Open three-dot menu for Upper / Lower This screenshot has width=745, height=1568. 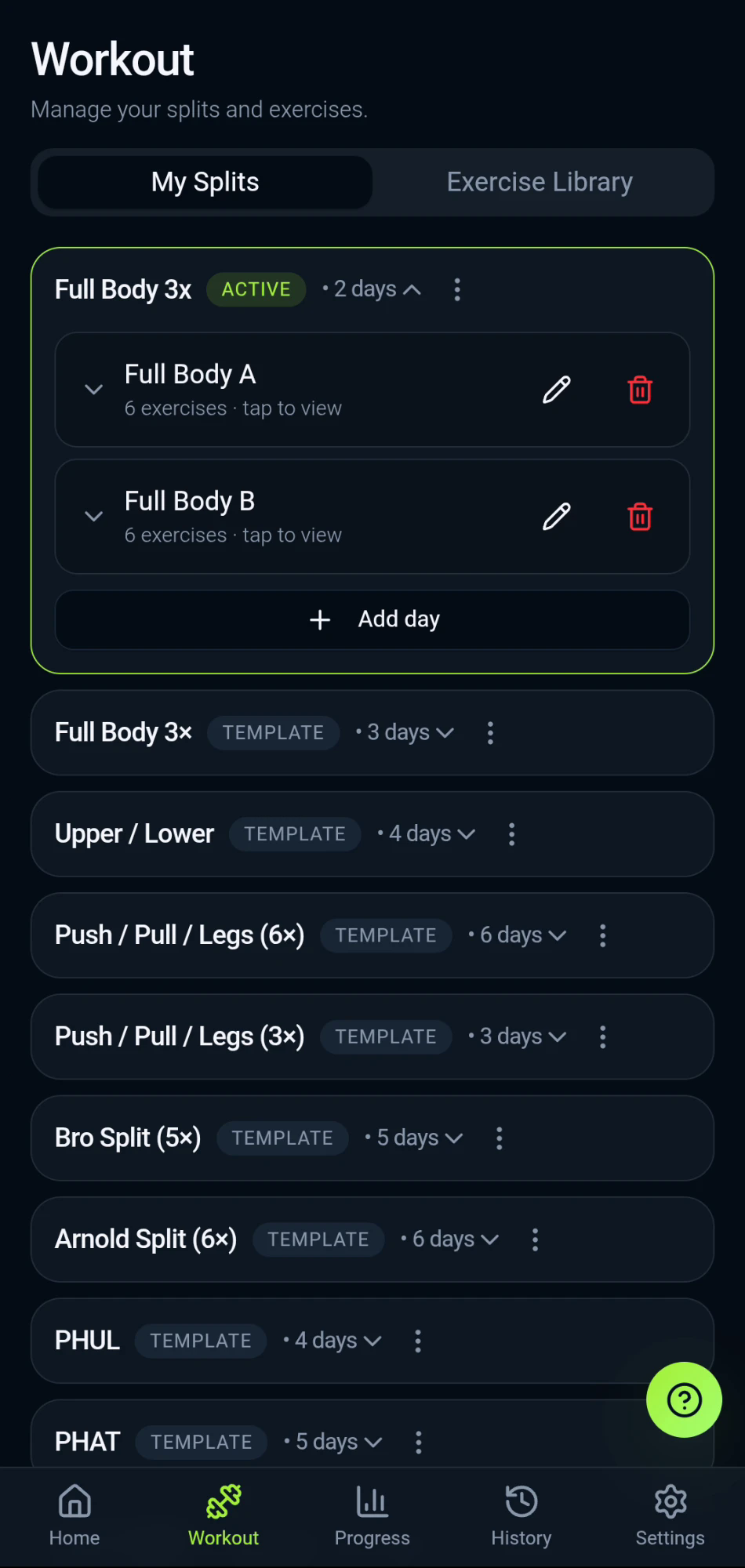511,834
